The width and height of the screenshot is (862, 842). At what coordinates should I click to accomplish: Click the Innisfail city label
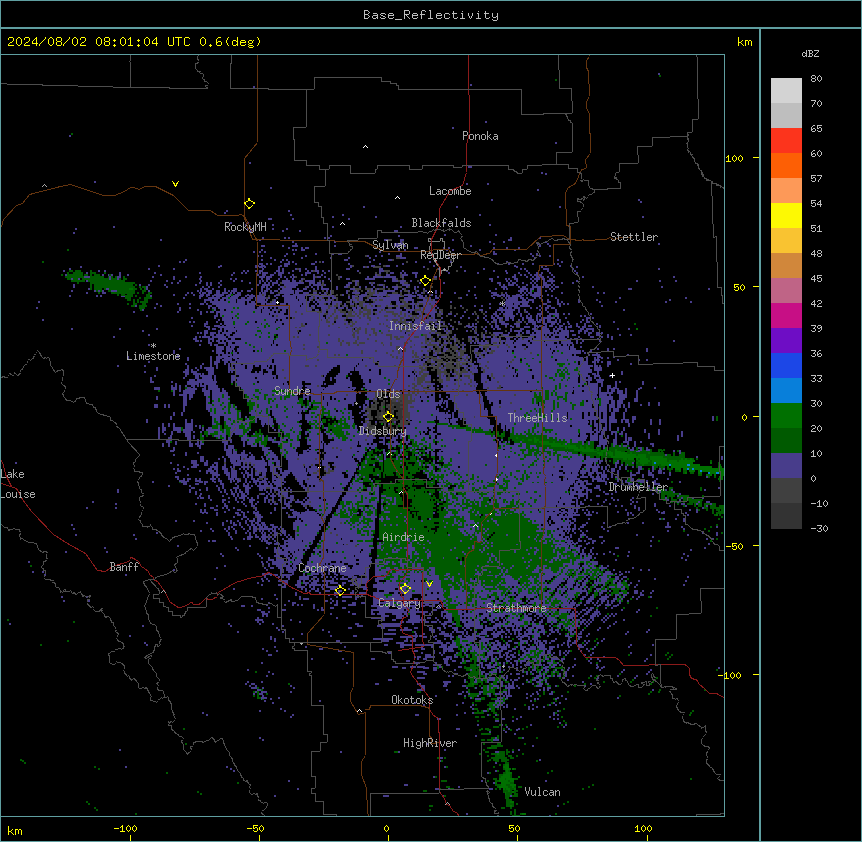(x=415, y=326)
